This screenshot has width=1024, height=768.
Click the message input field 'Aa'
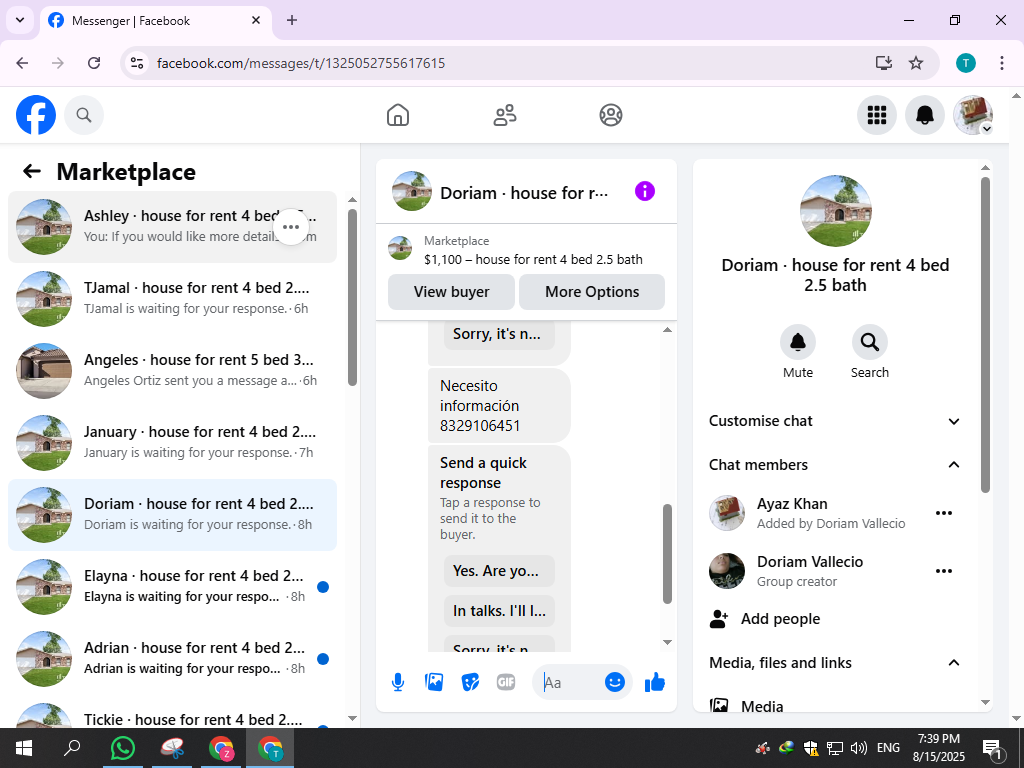568,682
